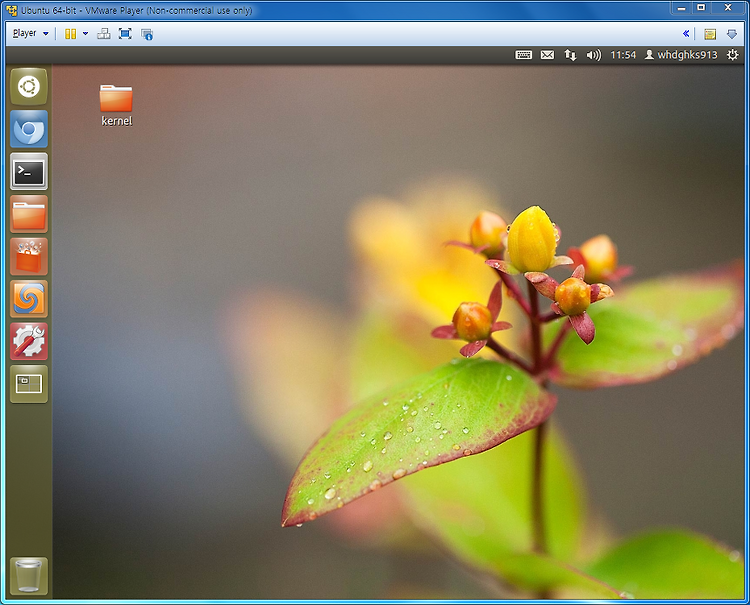Open the Files manager launcher
750x605 pixels.
29,214
